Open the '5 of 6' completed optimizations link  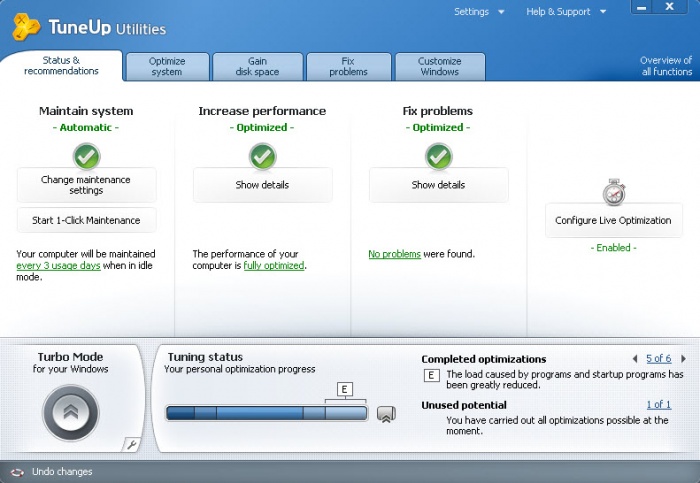pyautogui.click(x=658, y=358)
